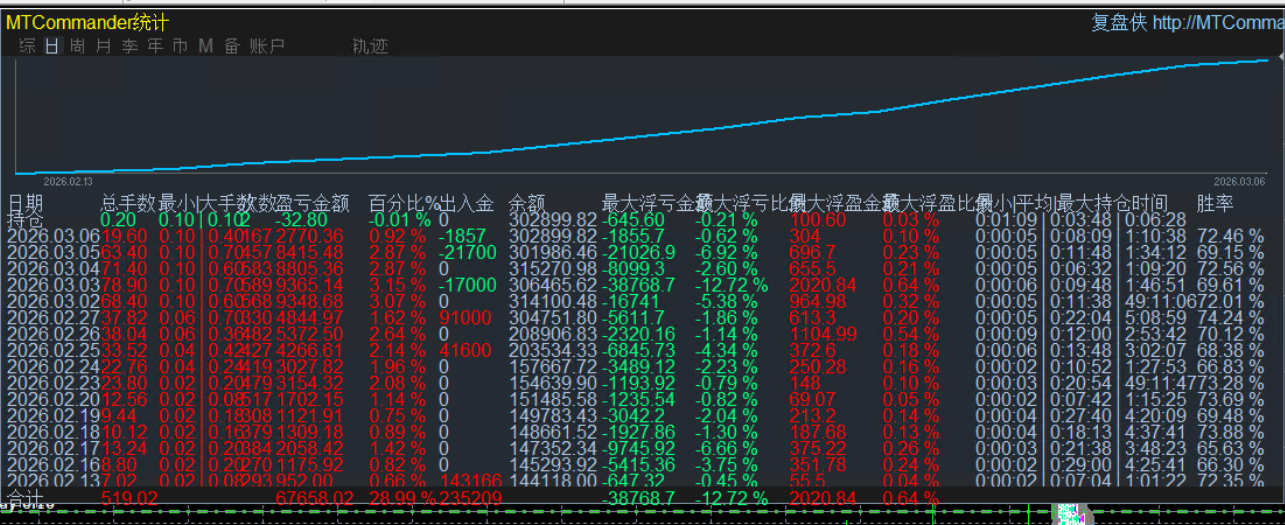Select the 币 symbol tab
The height and width of the screenshot is (525, 1285).
181,46
